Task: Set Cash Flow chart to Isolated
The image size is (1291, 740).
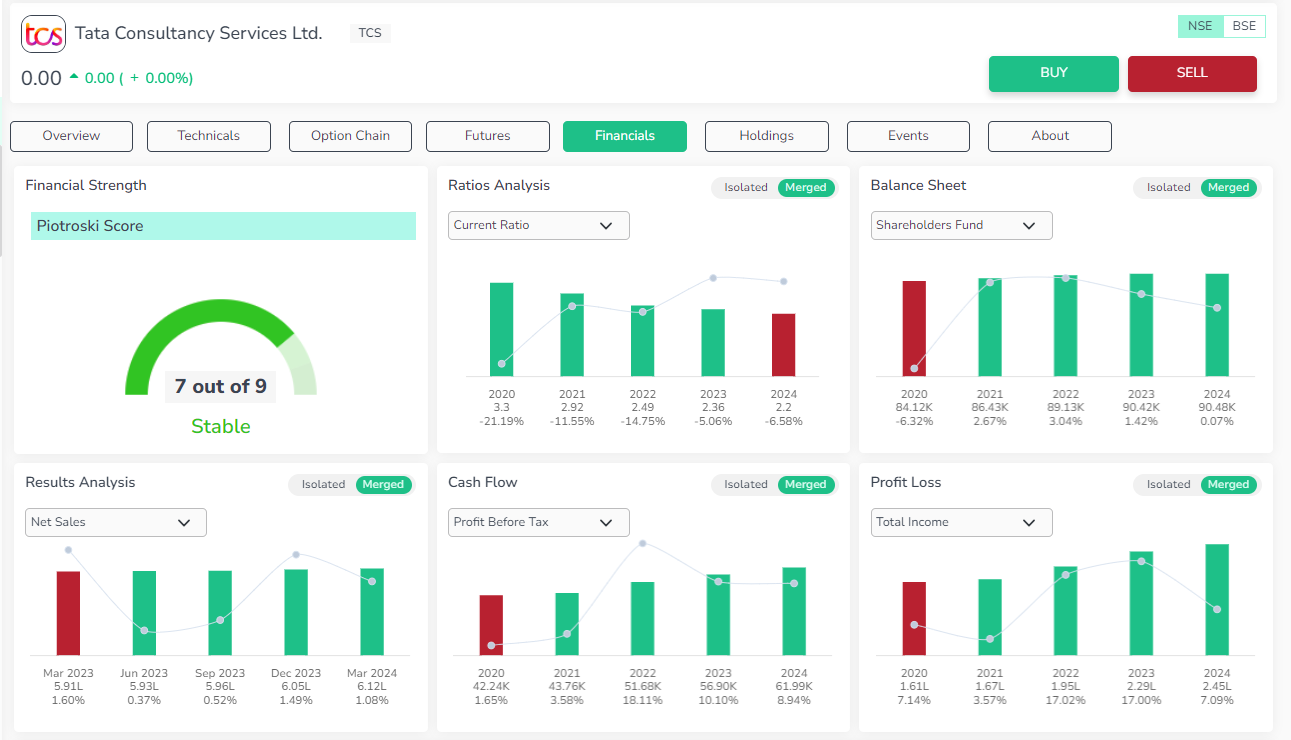Action: click(746, 484)
